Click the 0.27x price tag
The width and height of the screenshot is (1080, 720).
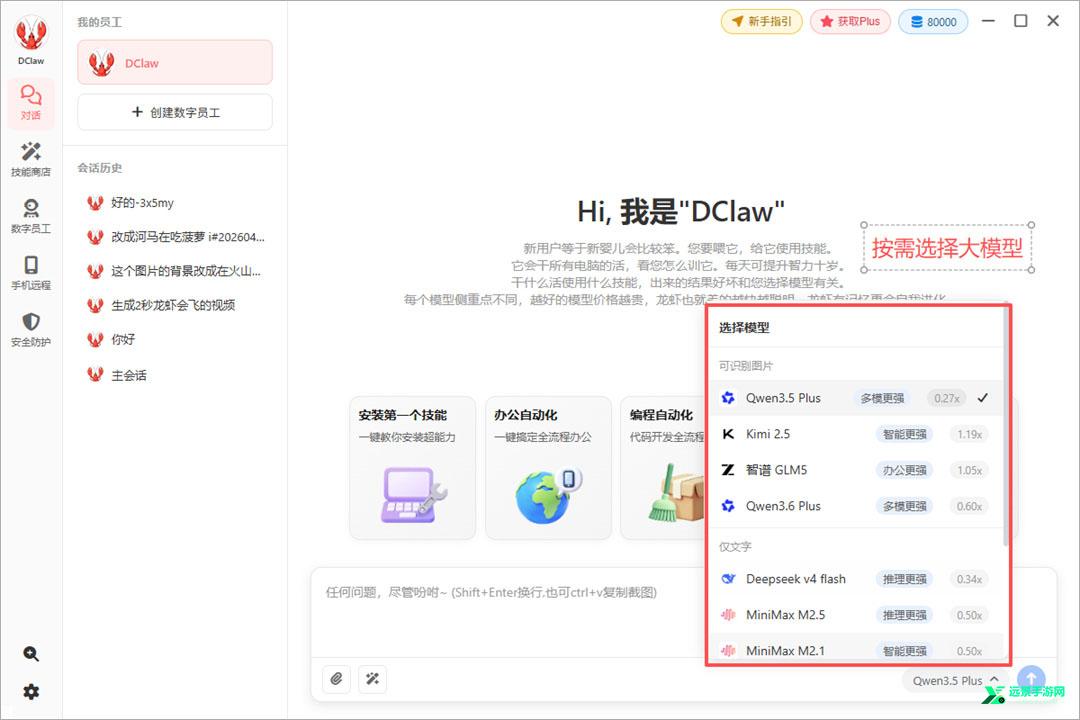pos(946,398)
